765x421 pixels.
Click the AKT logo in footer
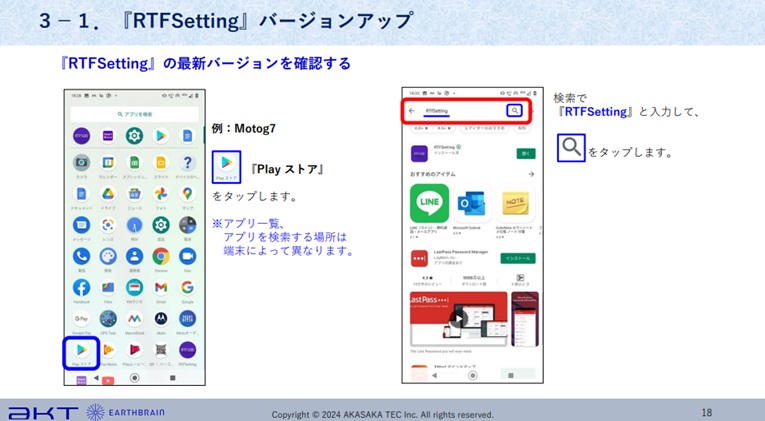[43, 413]
